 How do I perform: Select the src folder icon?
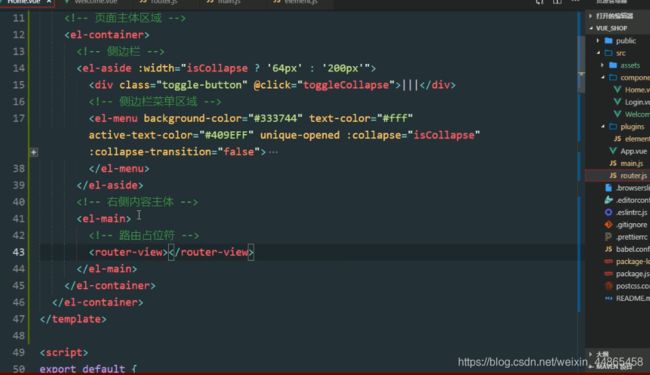pos(609,53)
